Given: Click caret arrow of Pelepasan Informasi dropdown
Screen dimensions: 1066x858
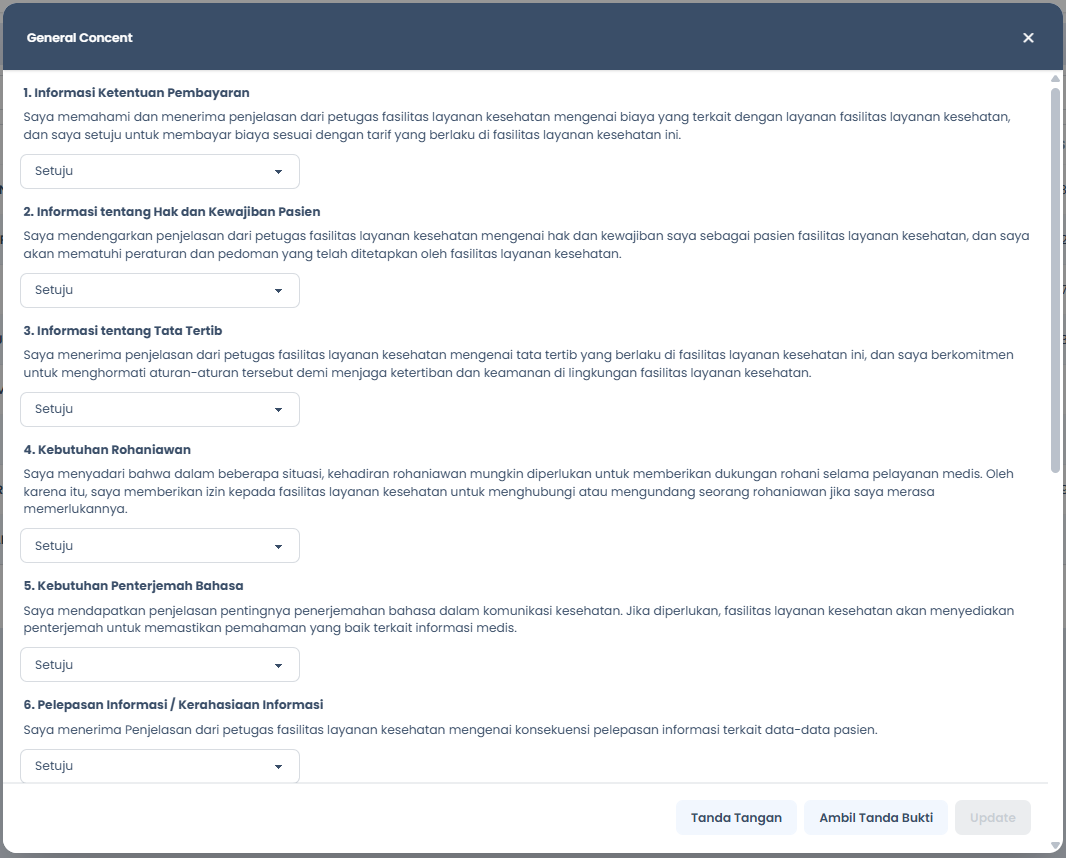Looking at the screenshot, I should click(278, 767).
